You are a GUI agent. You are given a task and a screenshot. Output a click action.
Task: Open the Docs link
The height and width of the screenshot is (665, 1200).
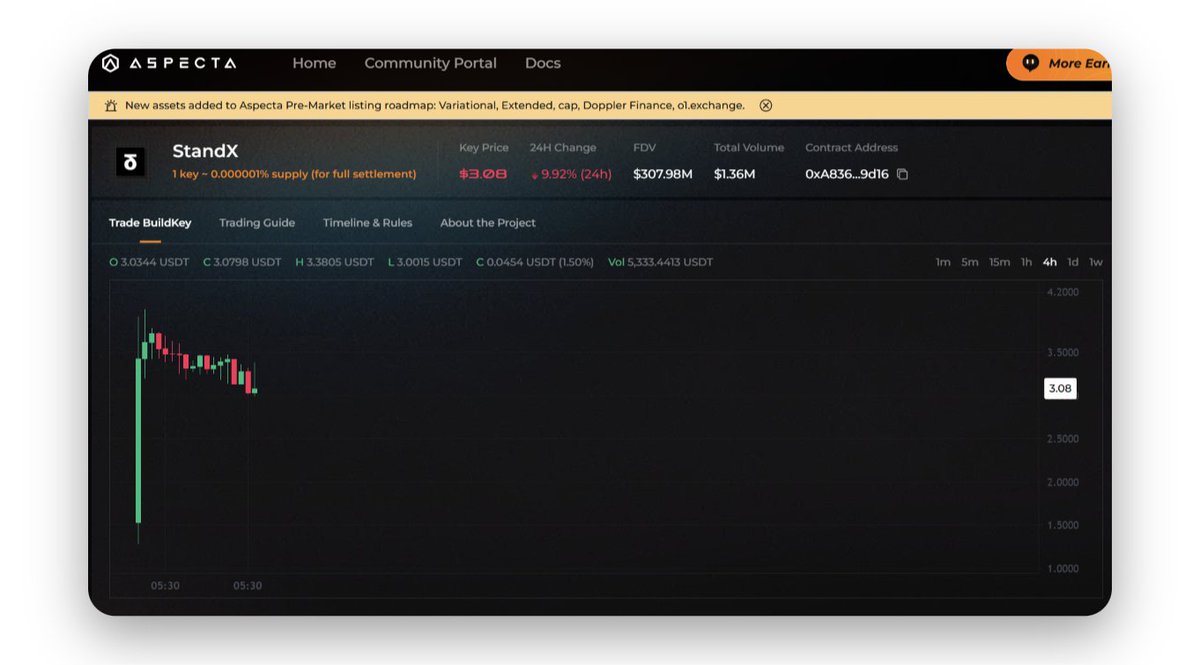pyautogui.click(x=542, y=63)
